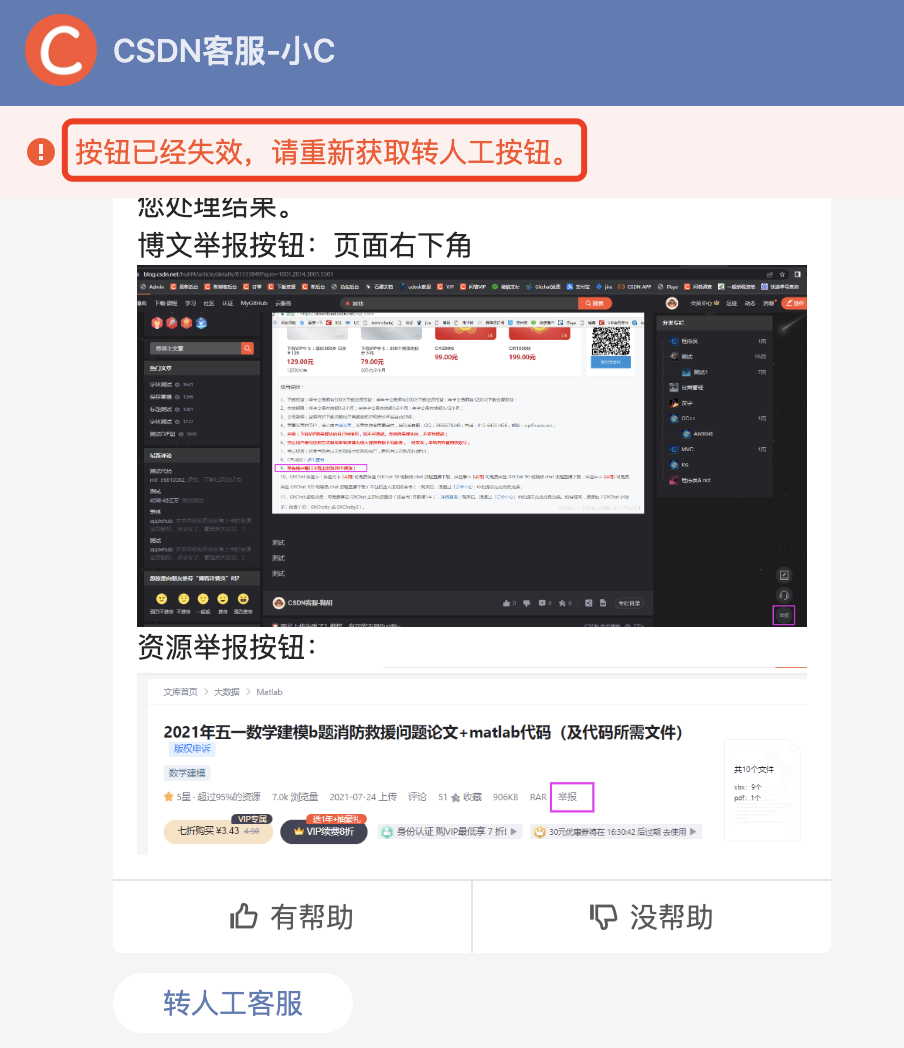Click the "CSDN客服-小C" header title
Image resolution: width=904 pixels, height=1048 pixels.
224,51
